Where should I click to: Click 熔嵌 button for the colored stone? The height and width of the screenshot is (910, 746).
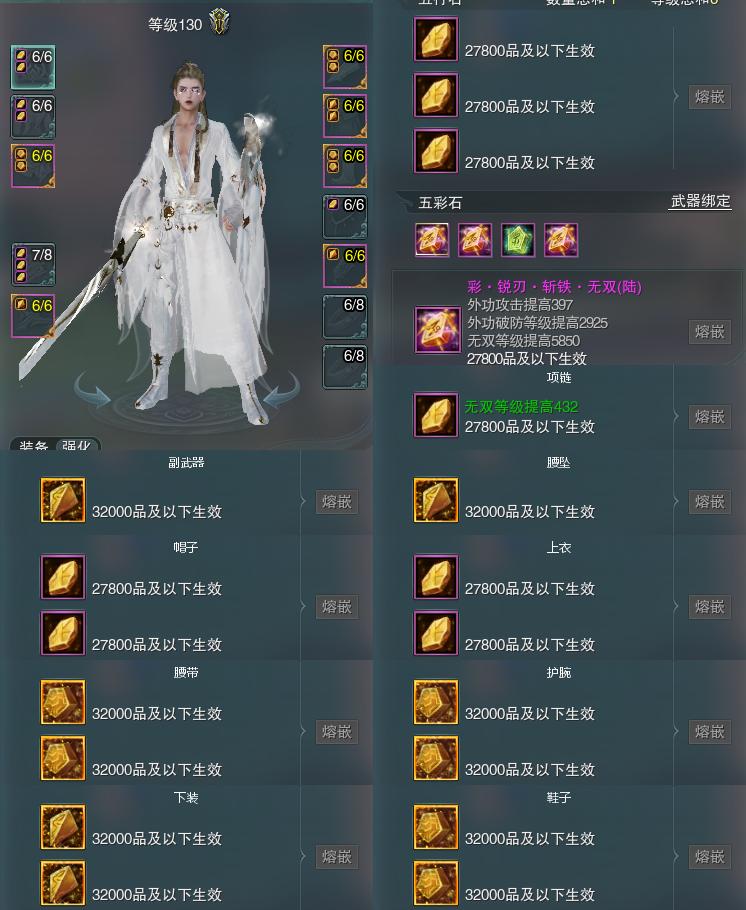pyautogui.click(x=709, y=331)
